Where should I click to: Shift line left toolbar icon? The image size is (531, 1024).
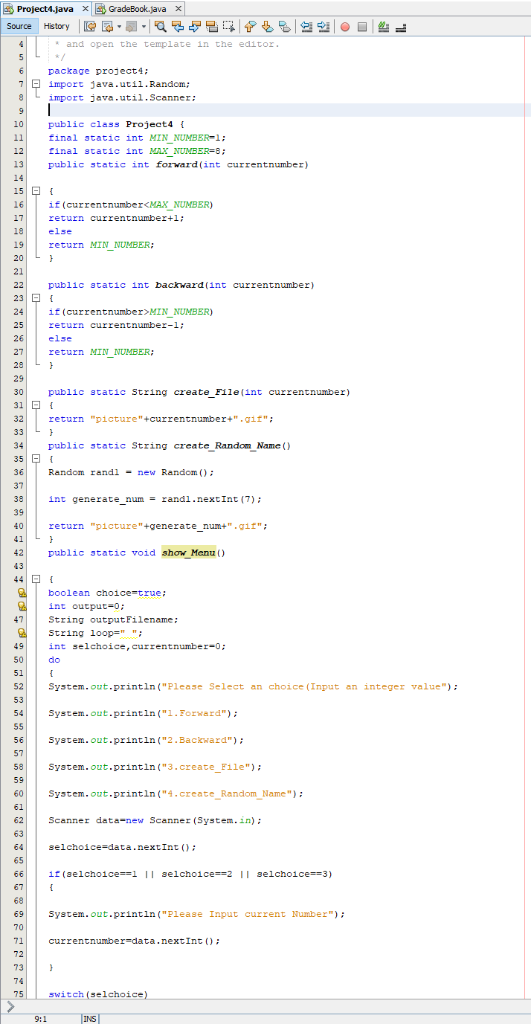[x=306, y=26]
